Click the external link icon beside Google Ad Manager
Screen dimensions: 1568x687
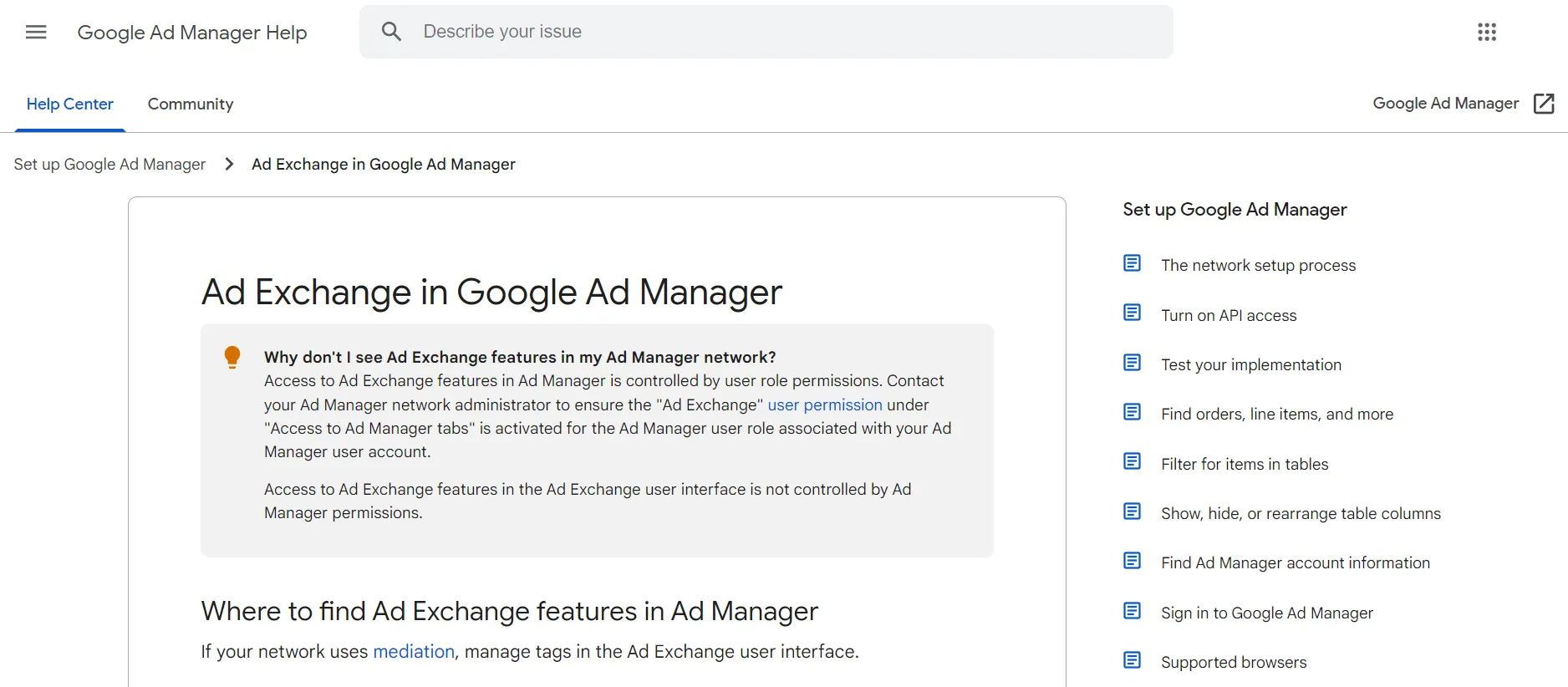[x=1544, y=104]
